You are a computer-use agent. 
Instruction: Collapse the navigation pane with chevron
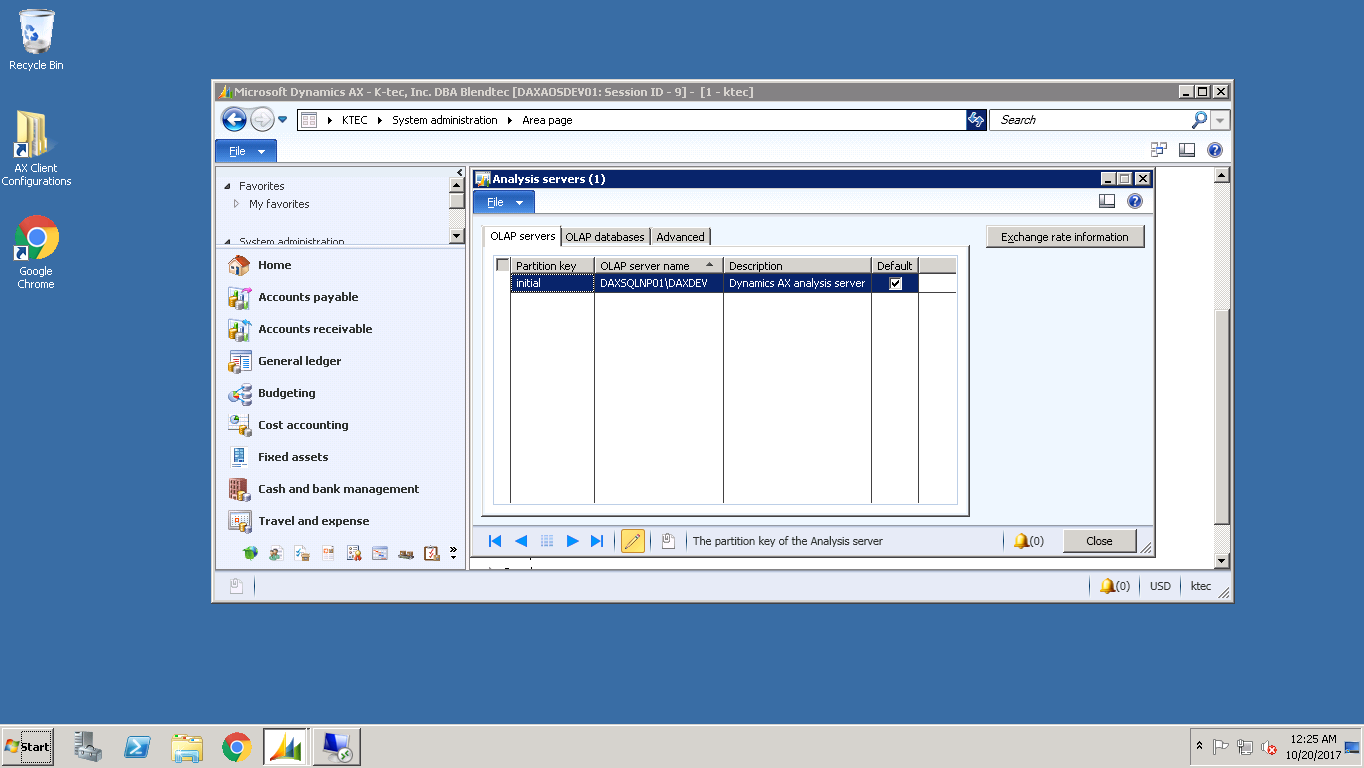pos(460,173)
